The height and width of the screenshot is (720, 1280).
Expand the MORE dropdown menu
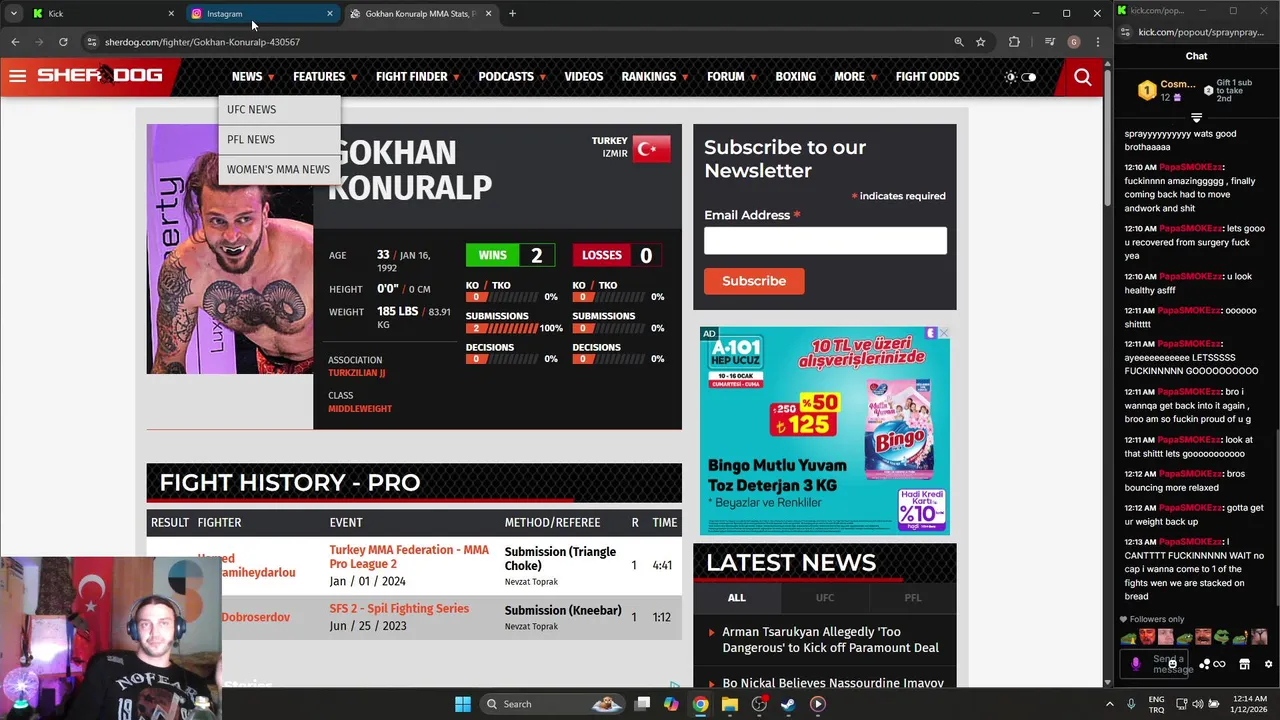tap(855, 76)
